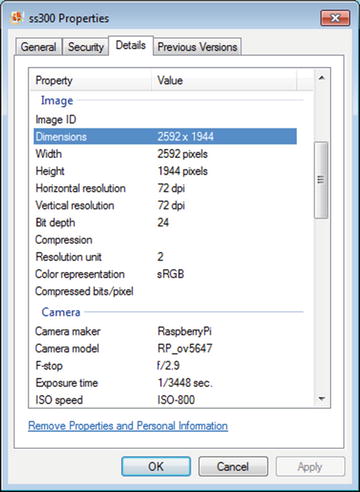Confirm with the OK button
360x492 pixels.
pos(156,467)
